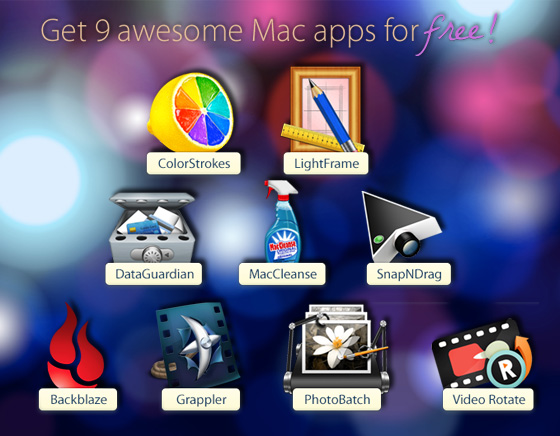This screenshot has height=436, width=560.
Task: Select the DataGuardian label
Action: (154, 274)
